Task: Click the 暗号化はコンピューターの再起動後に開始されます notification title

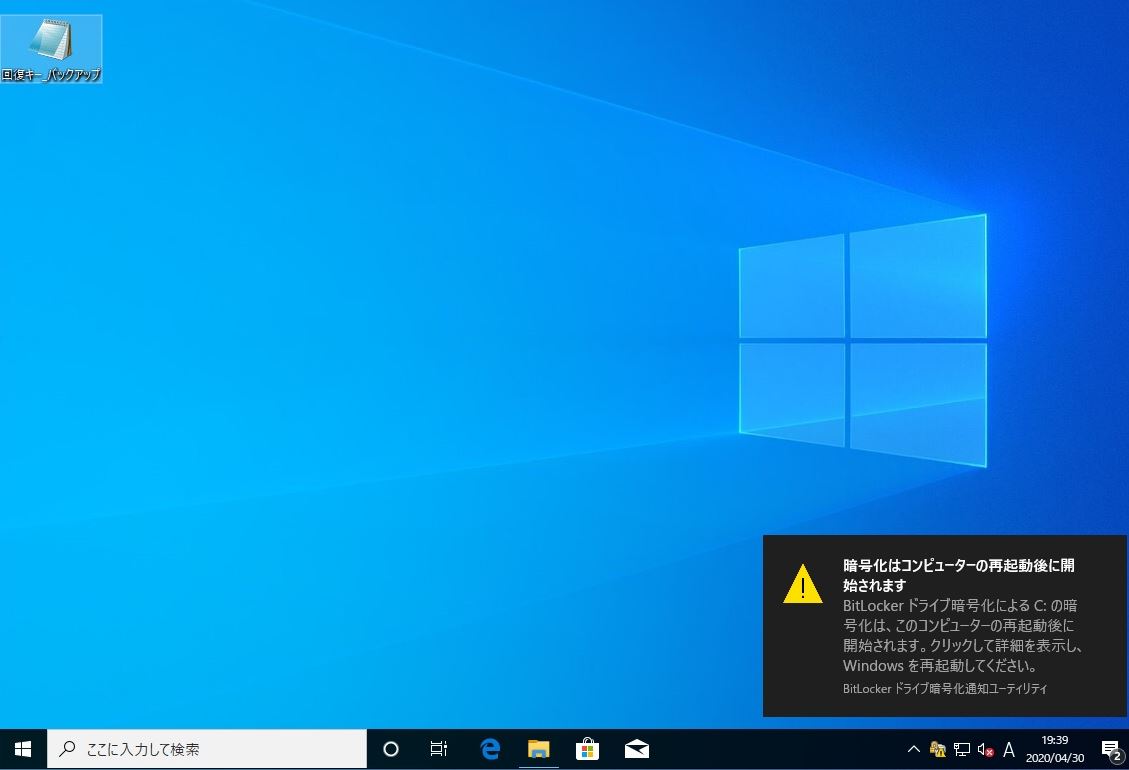Action: point(959,575)
